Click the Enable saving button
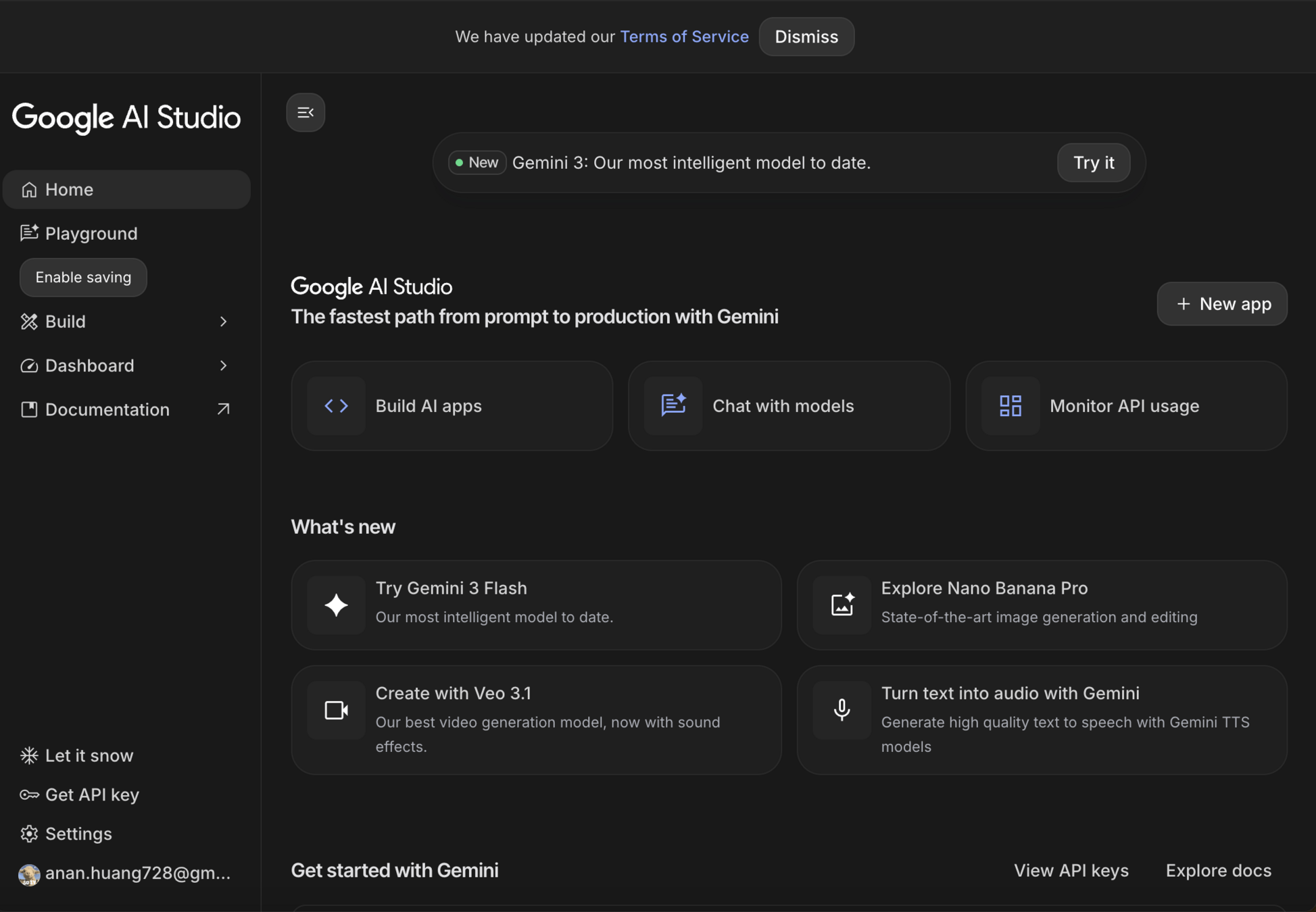This screenshot has width=1316, height=912. 83,277
